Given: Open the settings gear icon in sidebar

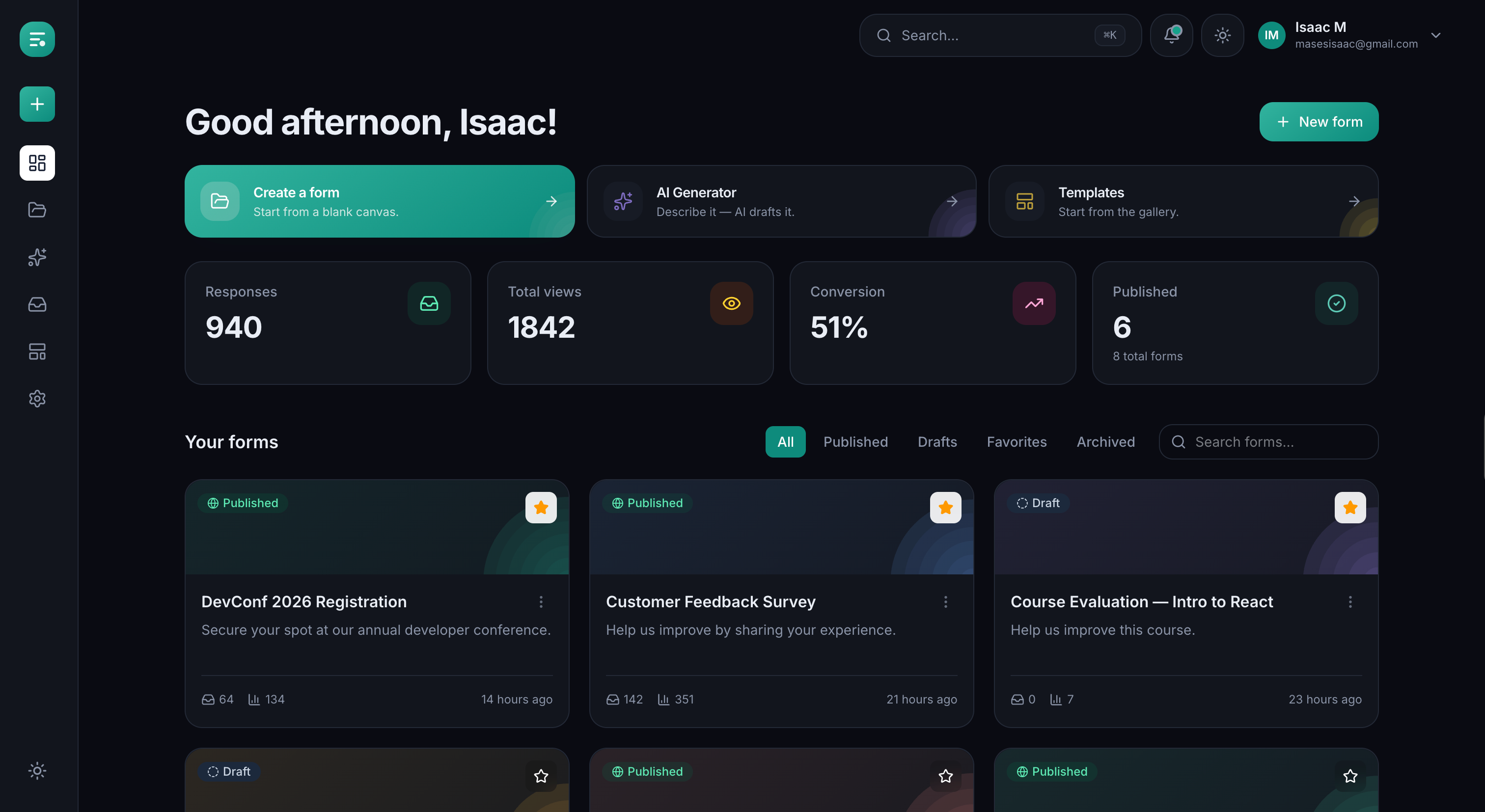Looking at the screenshot, I should tap(37, 398).
